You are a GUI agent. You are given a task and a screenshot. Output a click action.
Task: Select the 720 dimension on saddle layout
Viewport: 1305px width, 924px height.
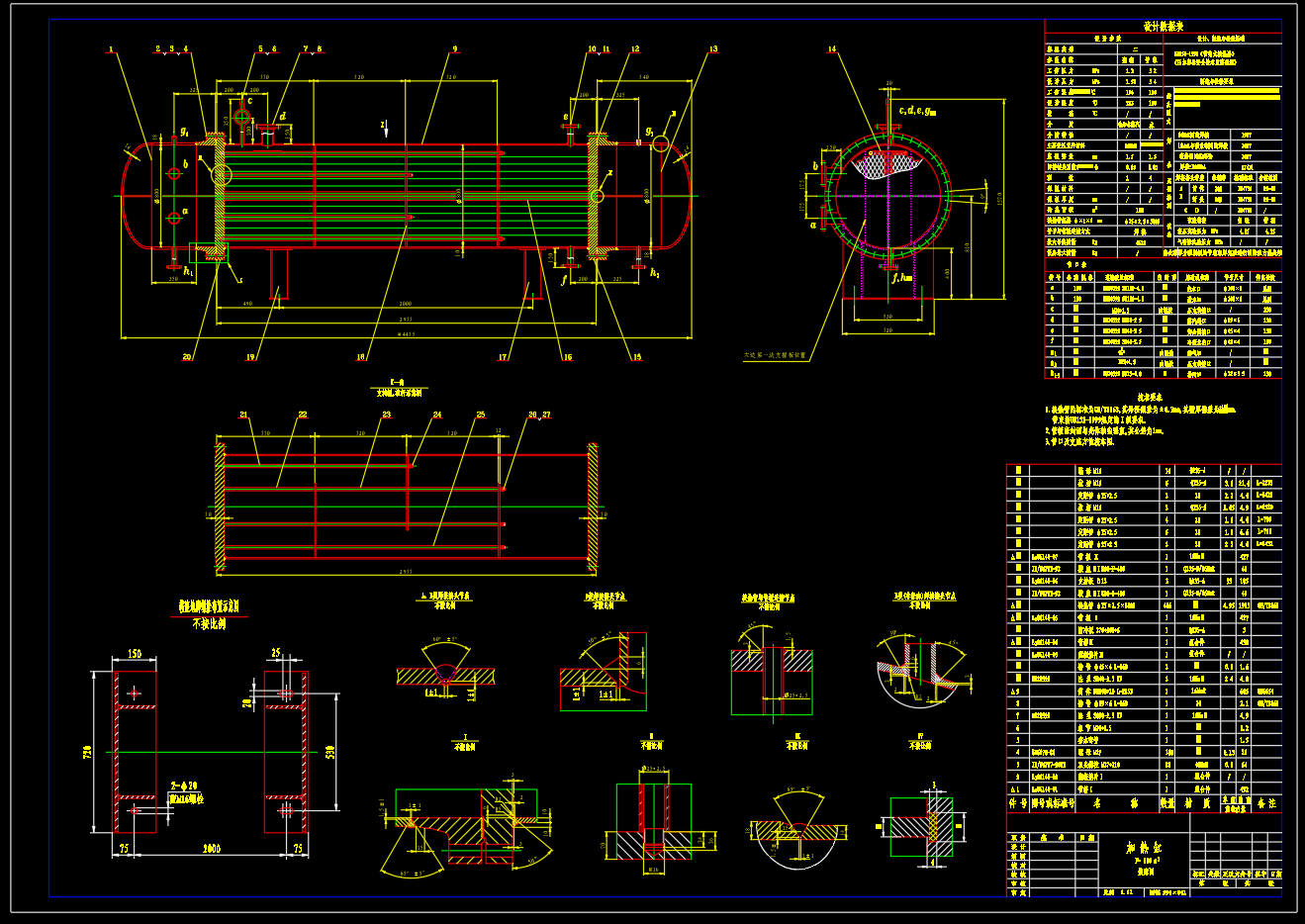87,752
